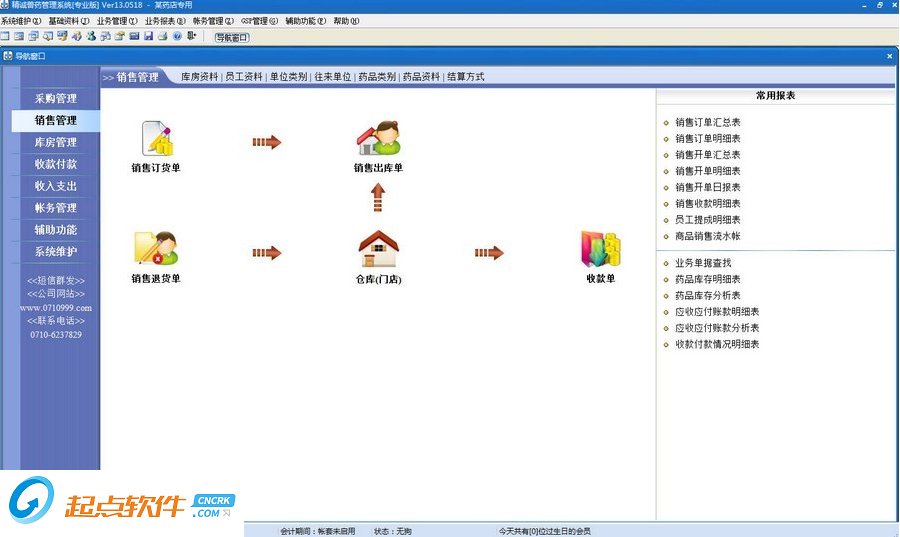Image resolution: width=900 pixels, height=537 pixels.
Task: Click the blue floppy disk toolbar icon
Action: (x=149, y=36)
